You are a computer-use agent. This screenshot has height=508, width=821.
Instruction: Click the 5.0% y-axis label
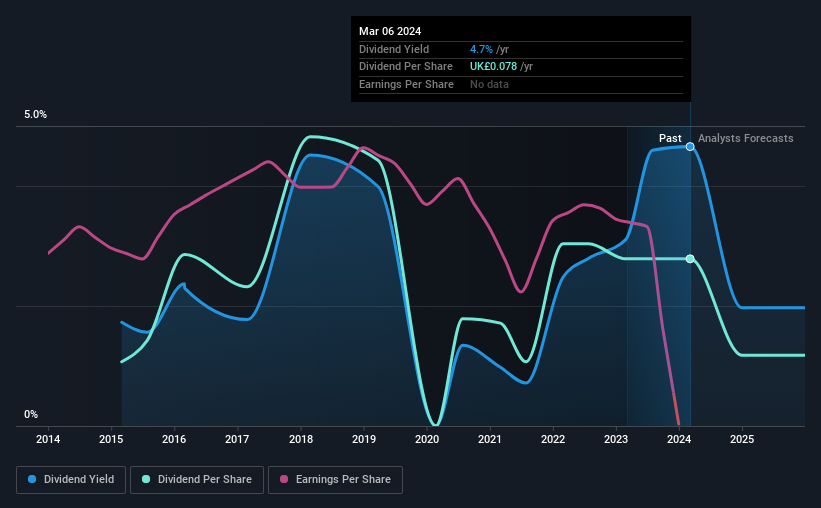coord(35,115)
